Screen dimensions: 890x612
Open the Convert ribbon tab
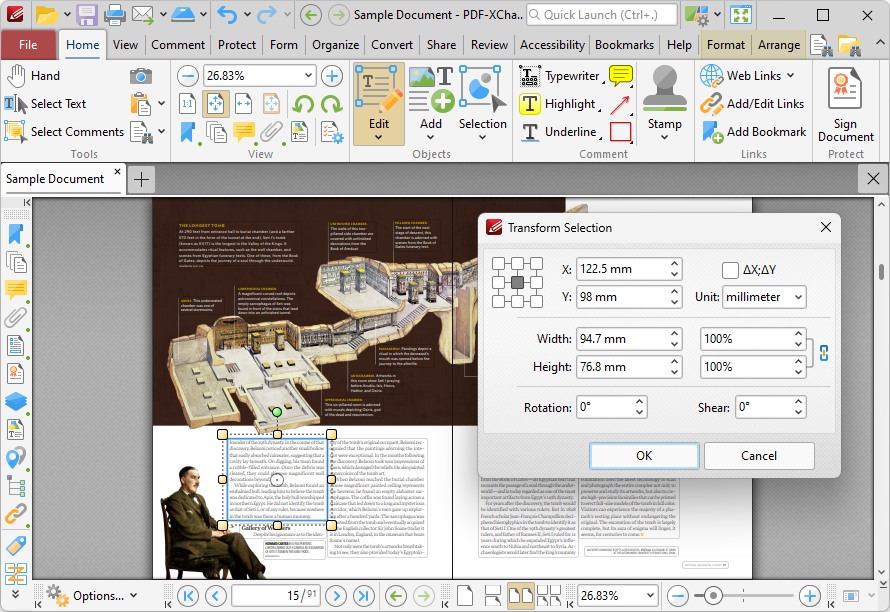[x=392, y=45]
